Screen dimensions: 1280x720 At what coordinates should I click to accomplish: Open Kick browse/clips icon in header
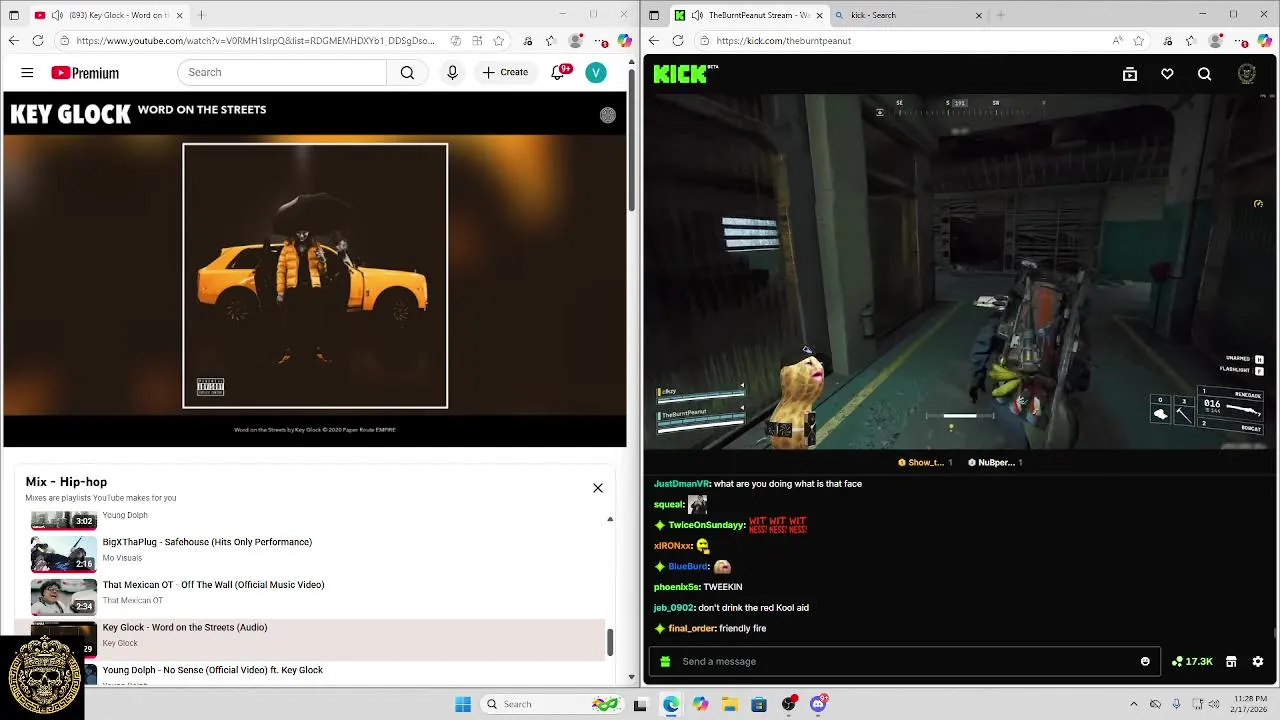point(1130,74)
